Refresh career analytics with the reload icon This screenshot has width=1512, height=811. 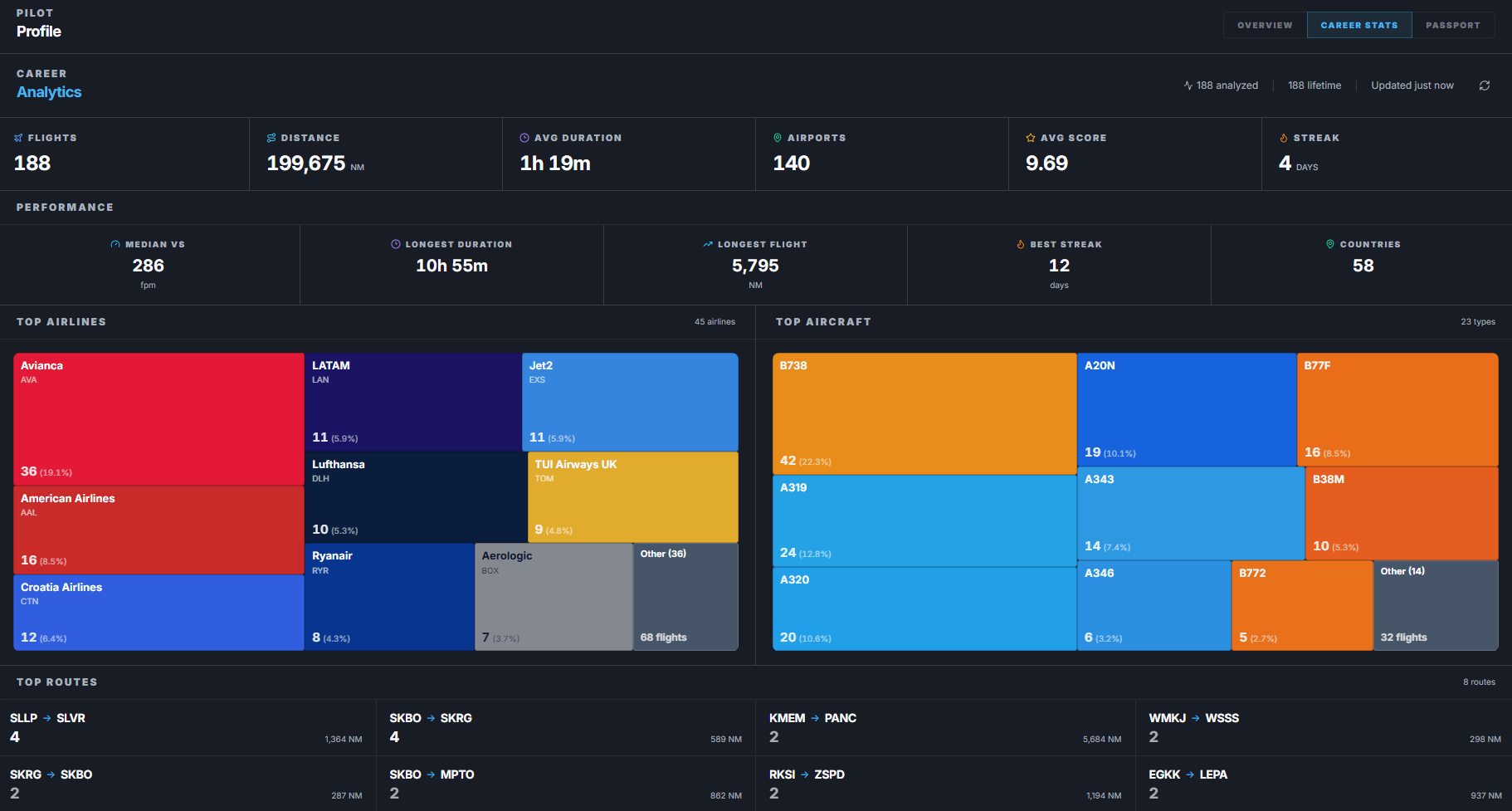click(x=1485, y=85)
